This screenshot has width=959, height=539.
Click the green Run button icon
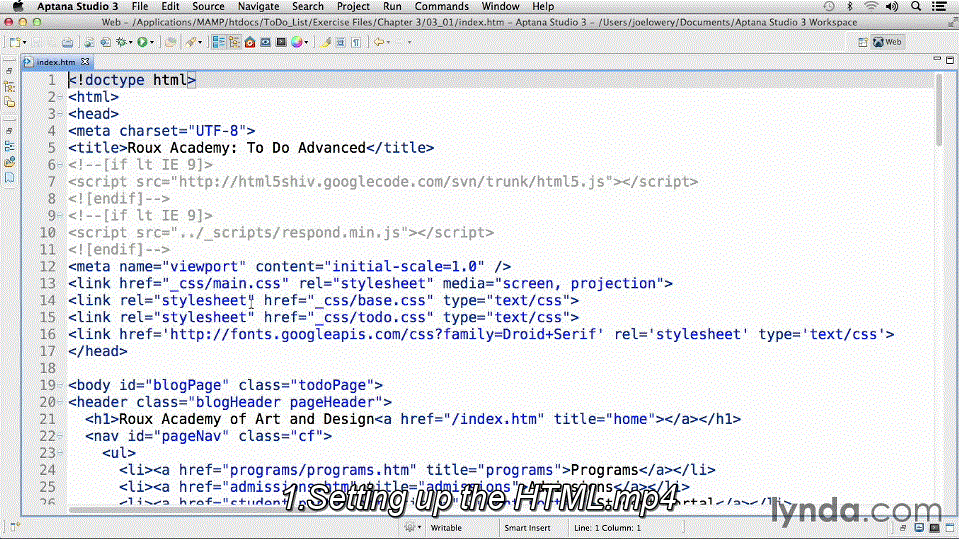pyautogui.click(x=143, y=42)
